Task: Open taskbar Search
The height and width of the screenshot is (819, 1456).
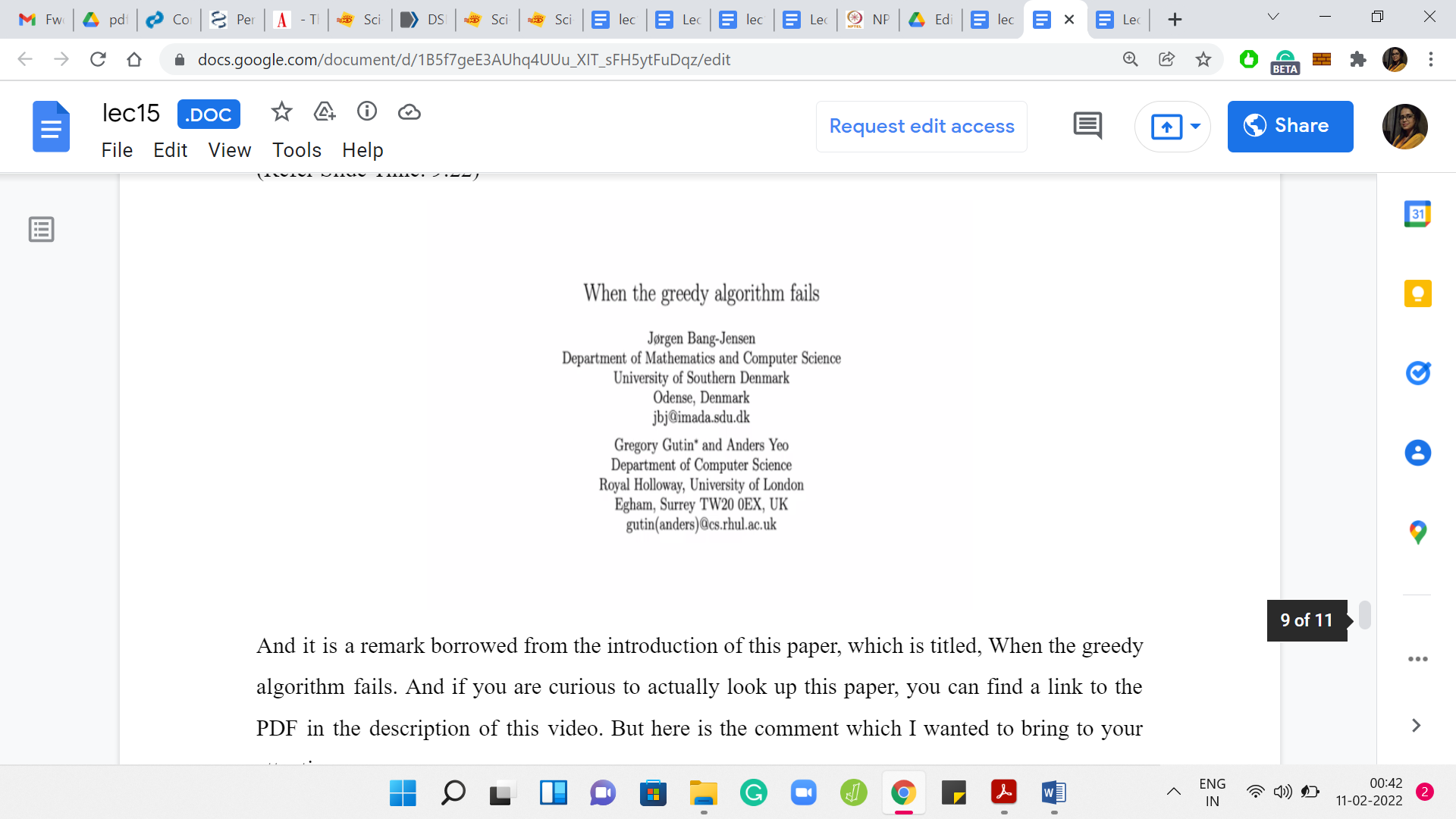Action: pyautogui.click(x=453, y=793)
